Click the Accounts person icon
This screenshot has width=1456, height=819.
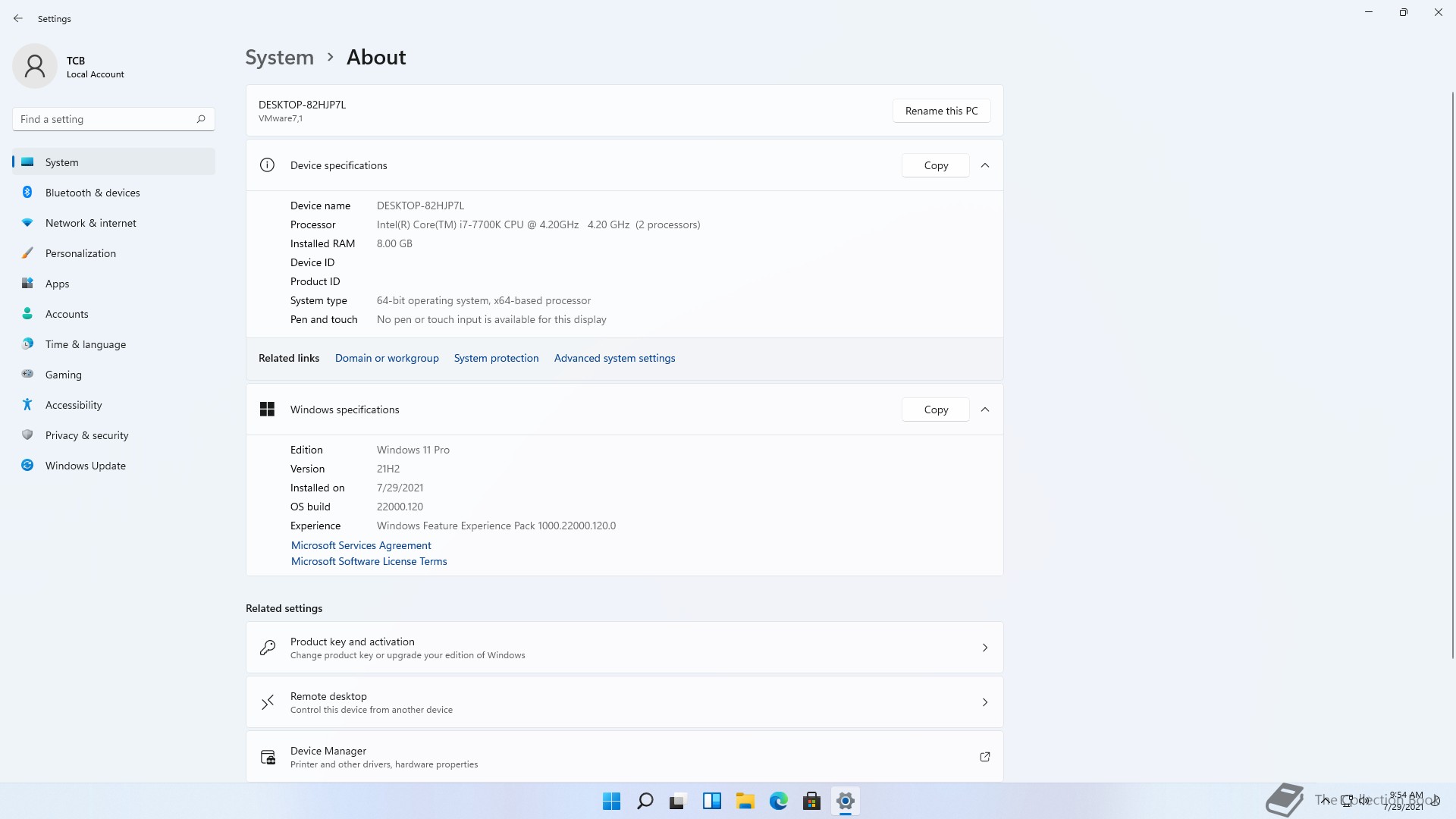(x=27, y=314)
